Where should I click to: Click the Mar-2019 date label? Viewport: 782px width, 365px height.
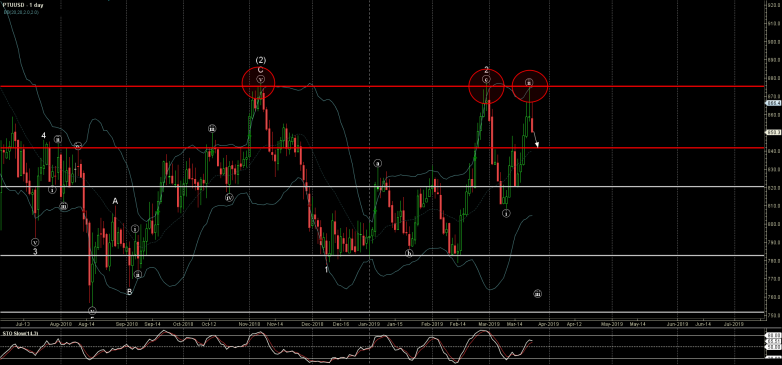489,324
